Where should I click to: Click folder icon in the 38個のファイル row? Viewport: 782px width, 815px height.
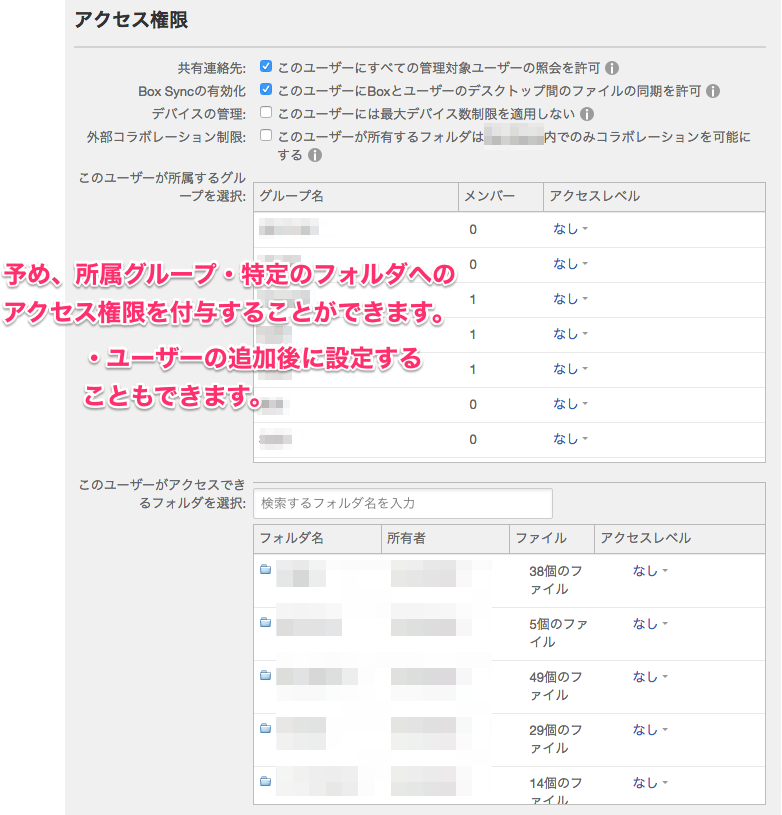click(x=265, y=570)
